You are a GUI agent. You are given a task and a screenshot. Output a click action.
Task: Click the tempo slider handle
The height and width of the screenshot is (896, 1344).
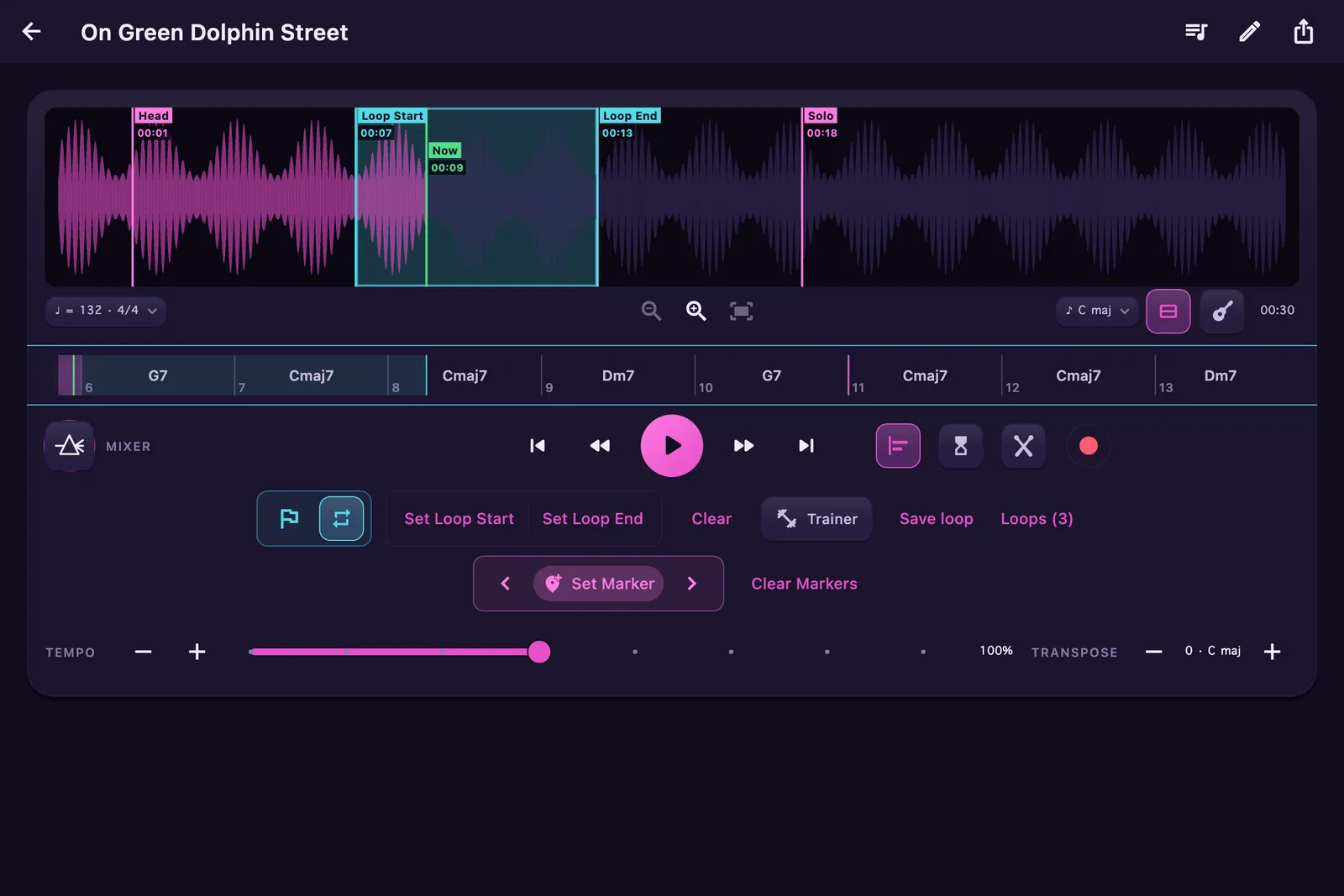539,652
